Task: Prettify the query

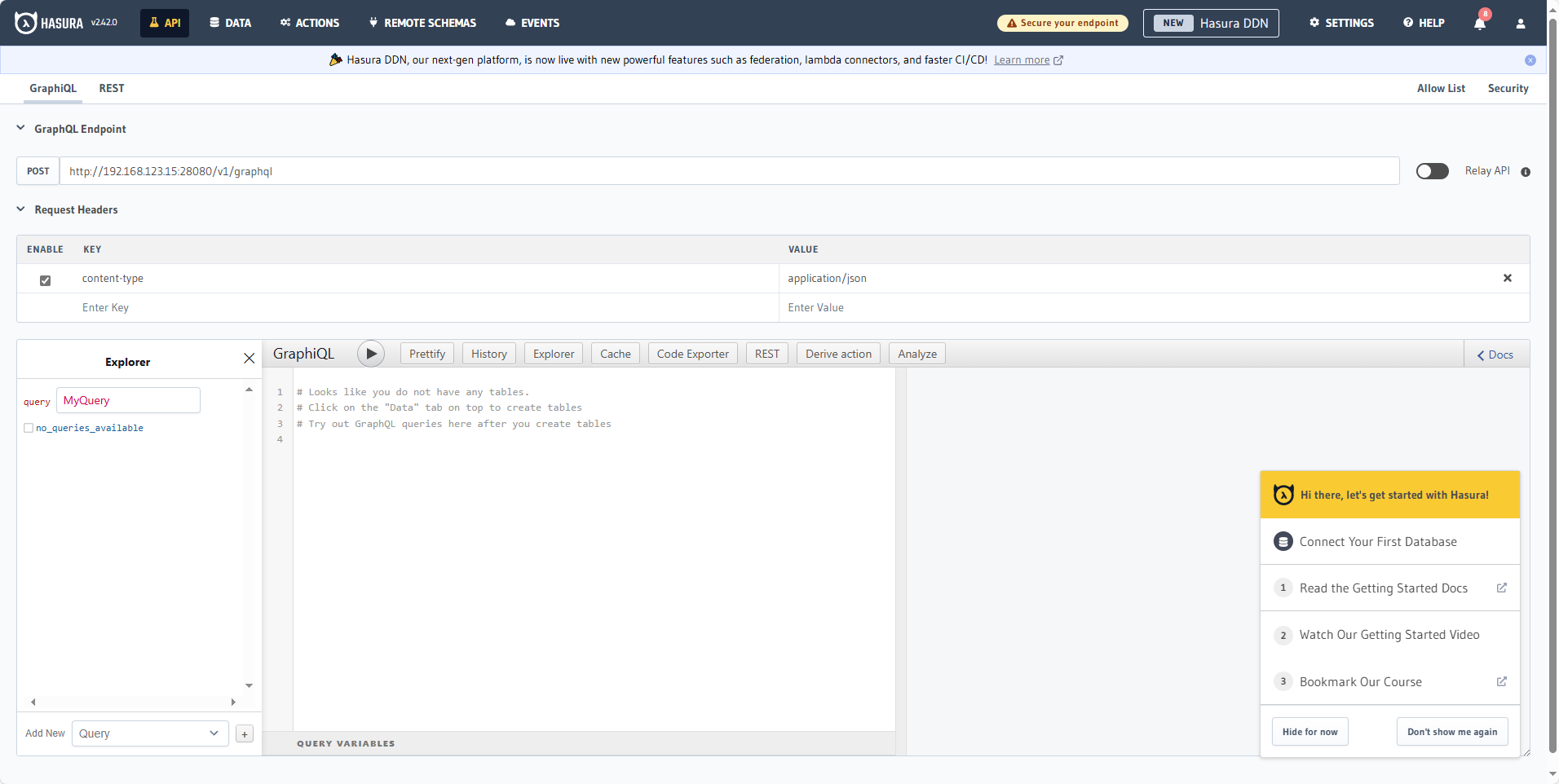Action: [427, 354]
